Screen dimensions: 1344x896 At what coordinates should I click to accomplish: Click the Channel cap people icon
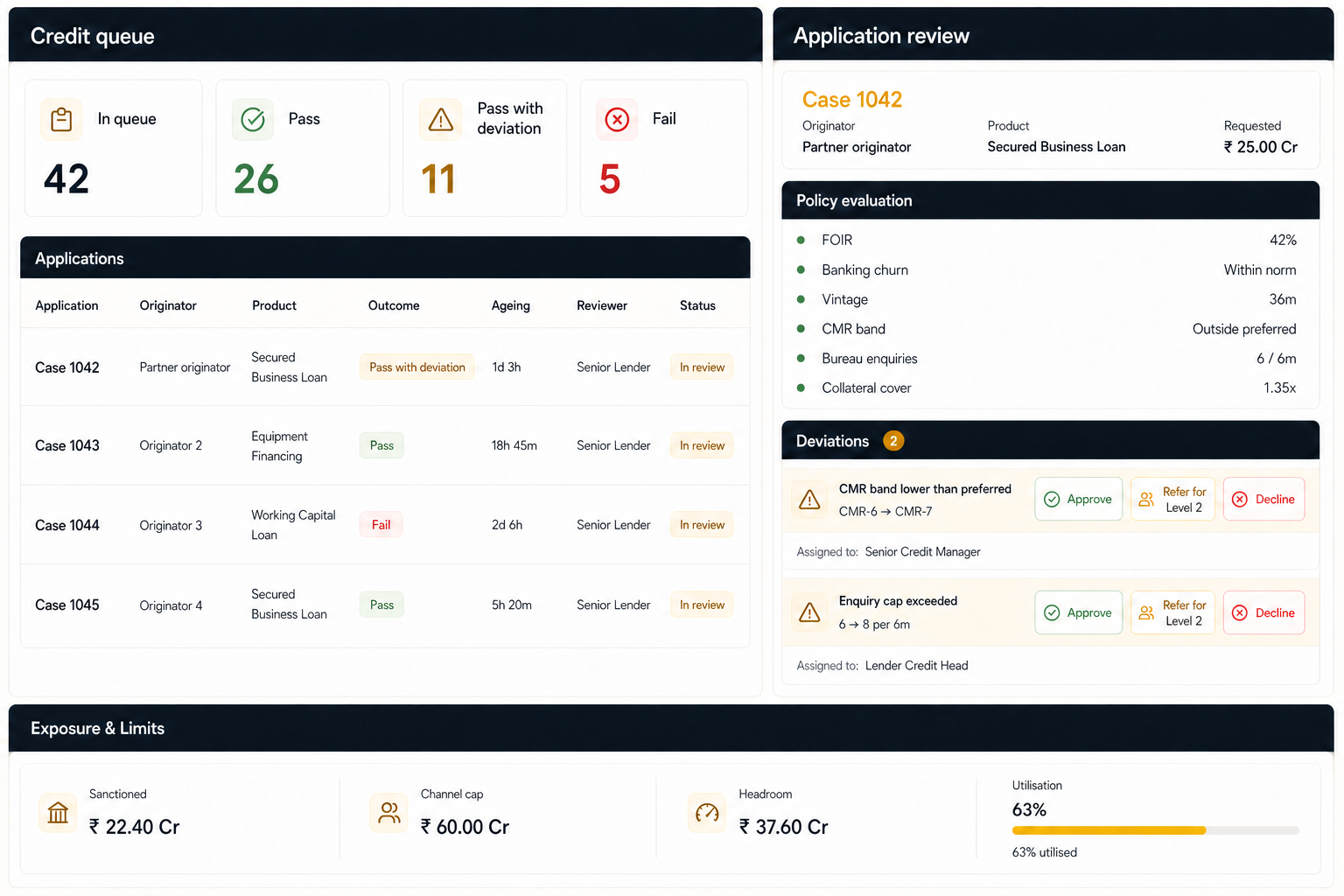389,813
